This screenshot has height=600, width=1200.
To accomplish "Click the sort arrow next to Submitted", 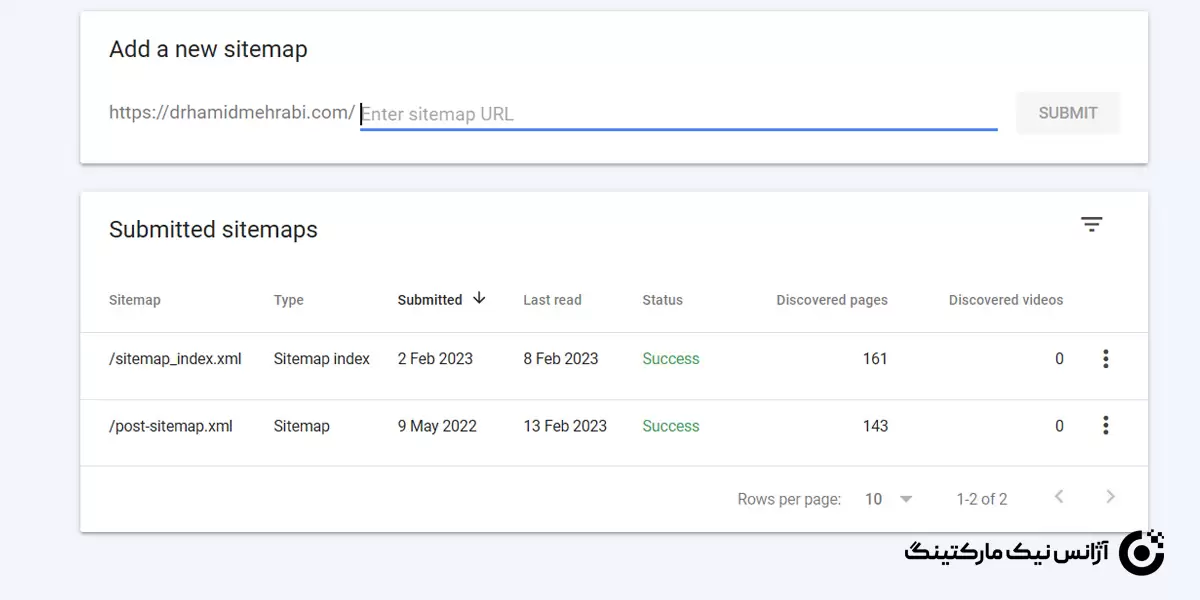I will click(478, 298).
